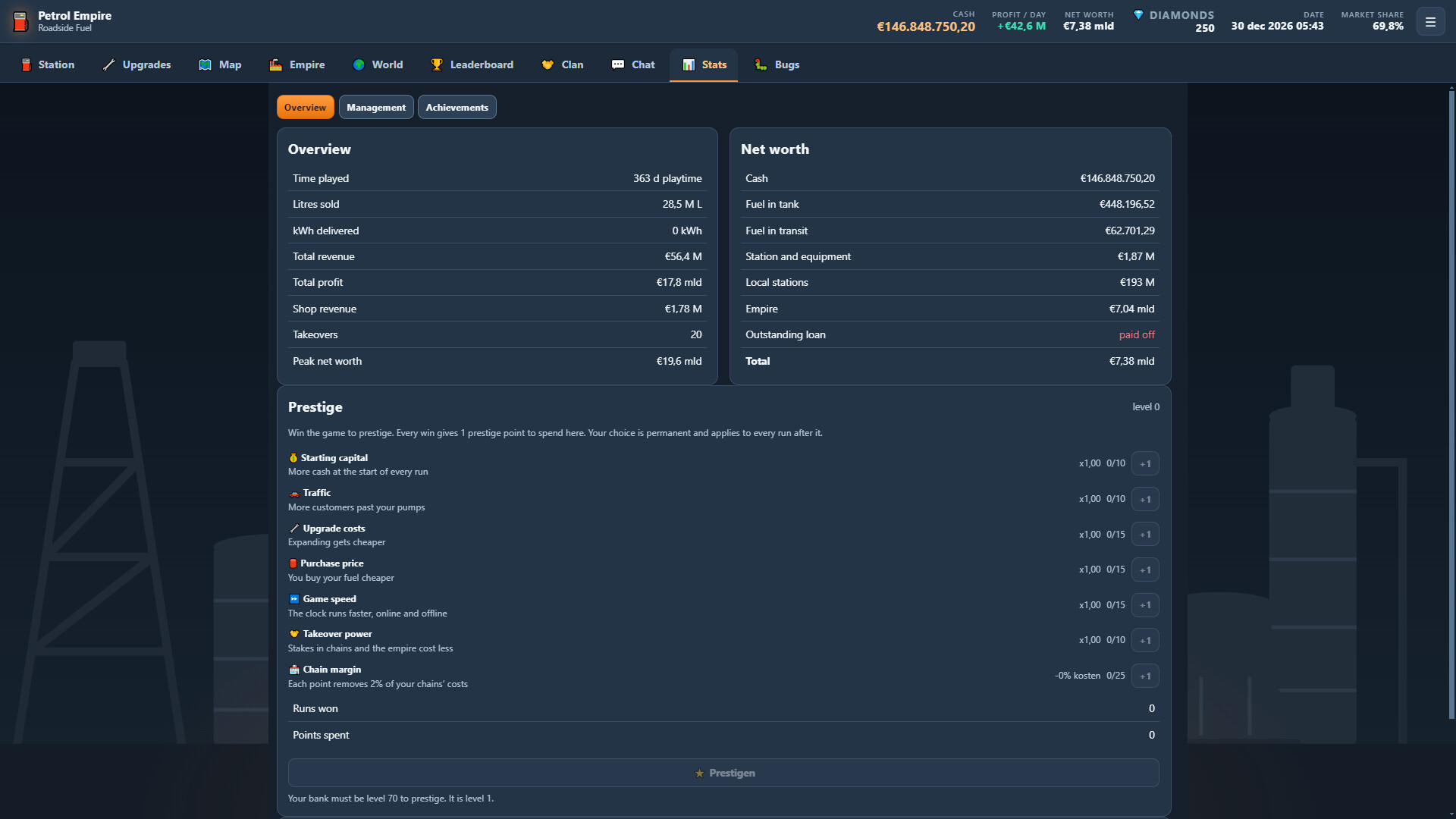Click the Empire factory icon
The width and height of the screenshot is (1456, 819).
[275, 64]
